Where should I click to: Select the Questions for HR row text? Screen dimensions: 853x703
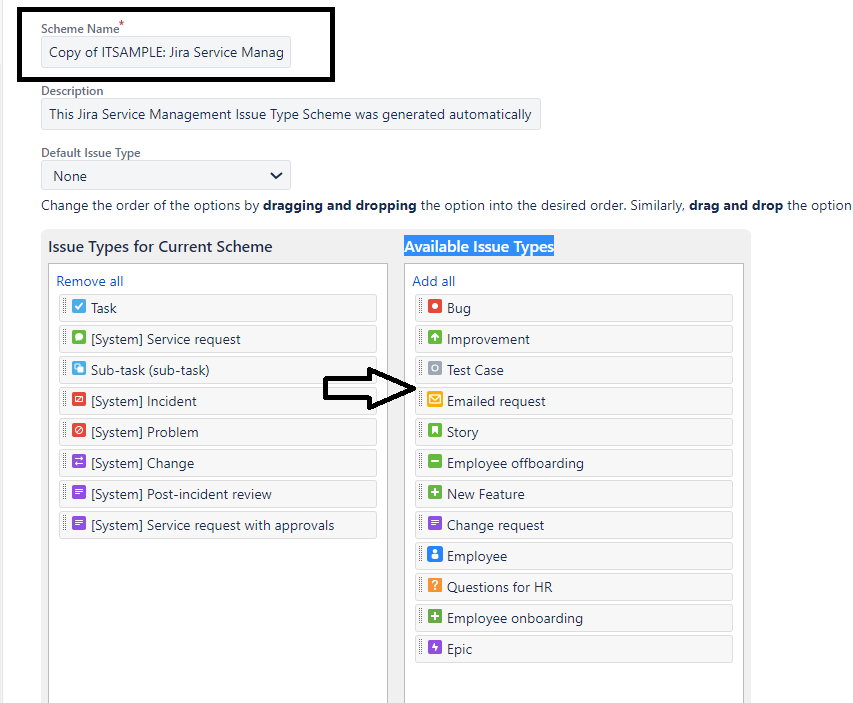[x=499, y=588]
